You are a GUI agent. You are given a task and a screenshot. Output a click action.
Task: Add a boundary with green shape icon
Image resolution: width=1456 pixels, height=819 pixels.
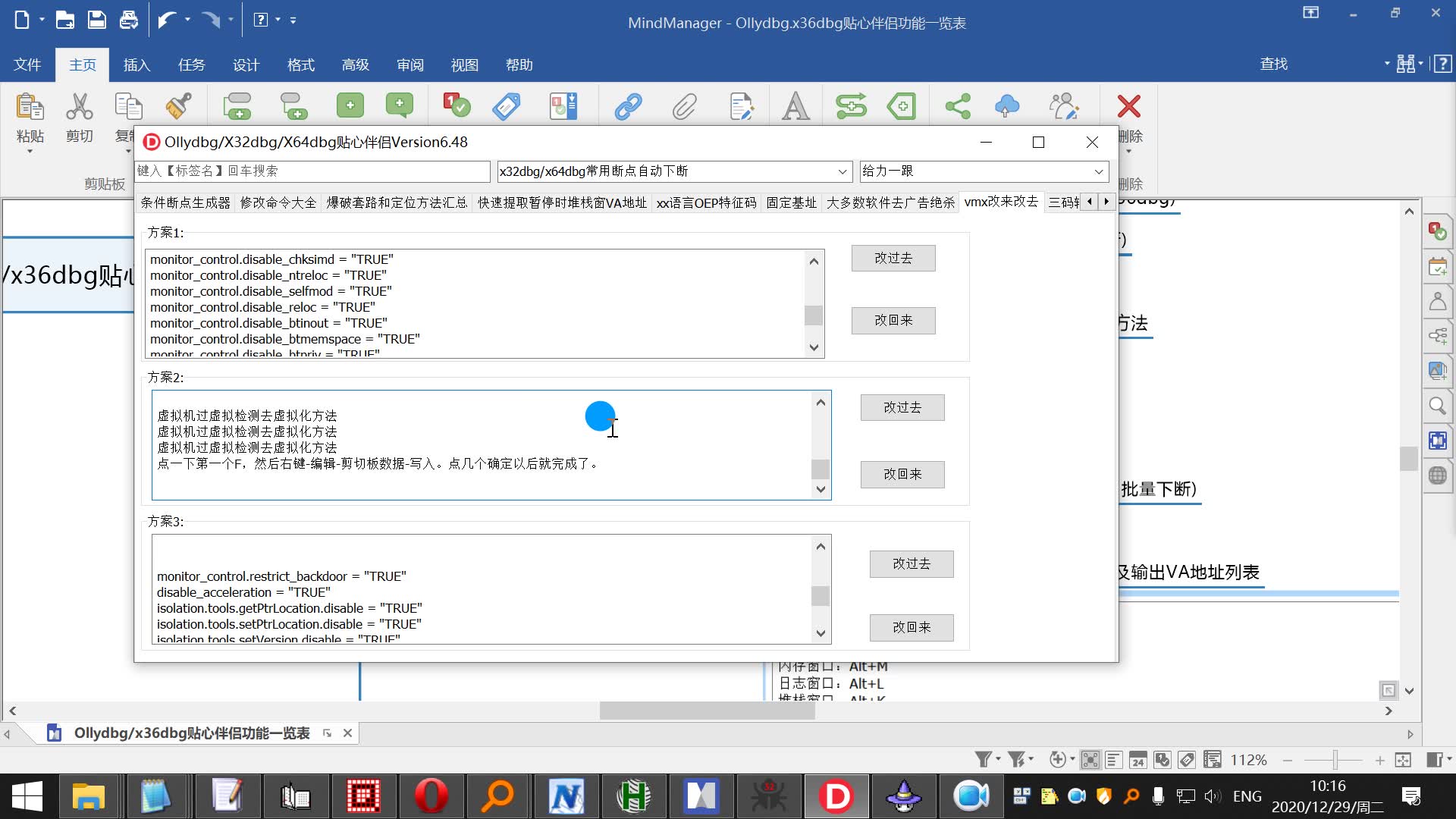[x=902, y=106]
